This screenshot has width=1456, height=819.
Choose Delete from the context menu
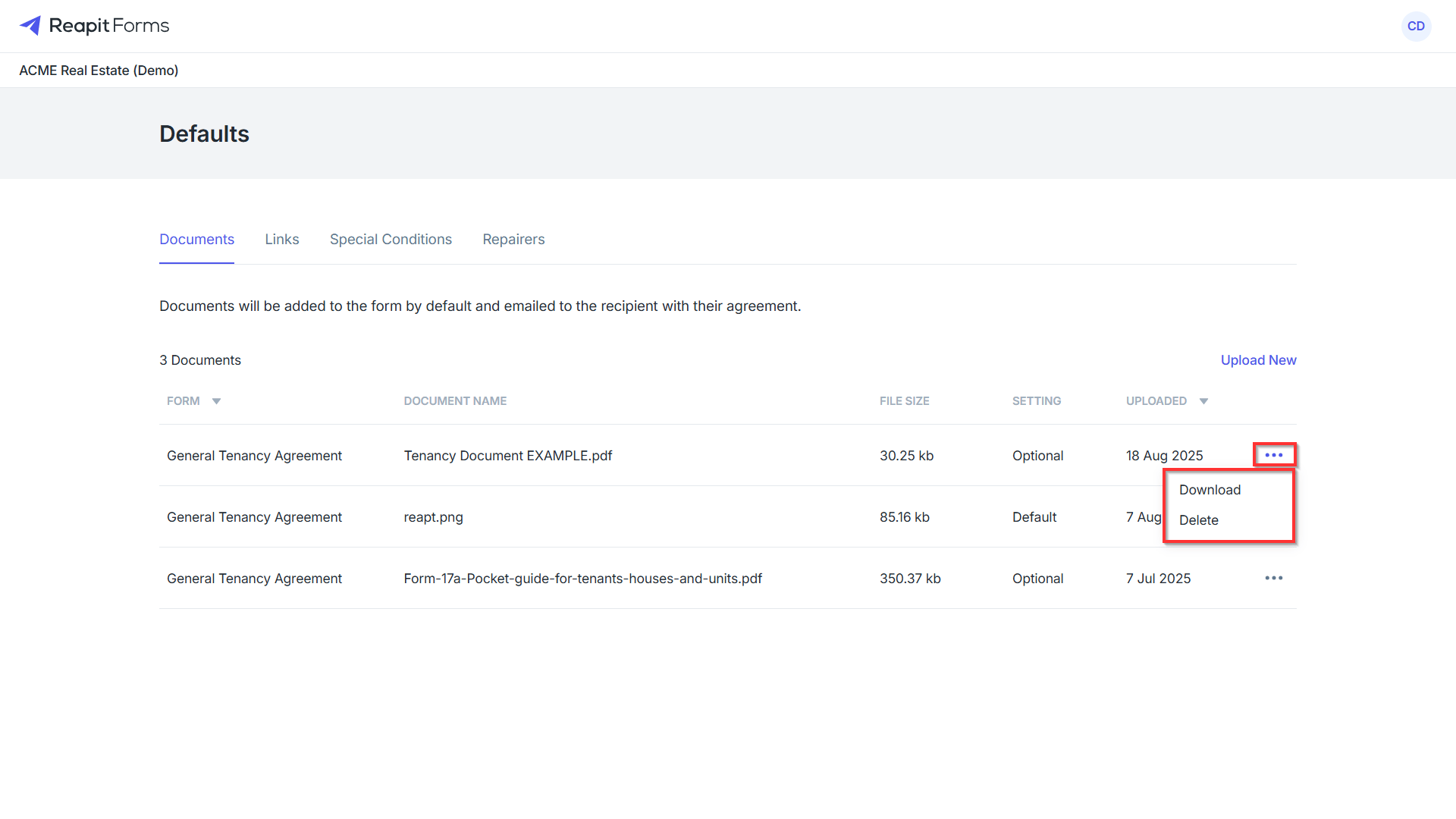pos(1198,520)
